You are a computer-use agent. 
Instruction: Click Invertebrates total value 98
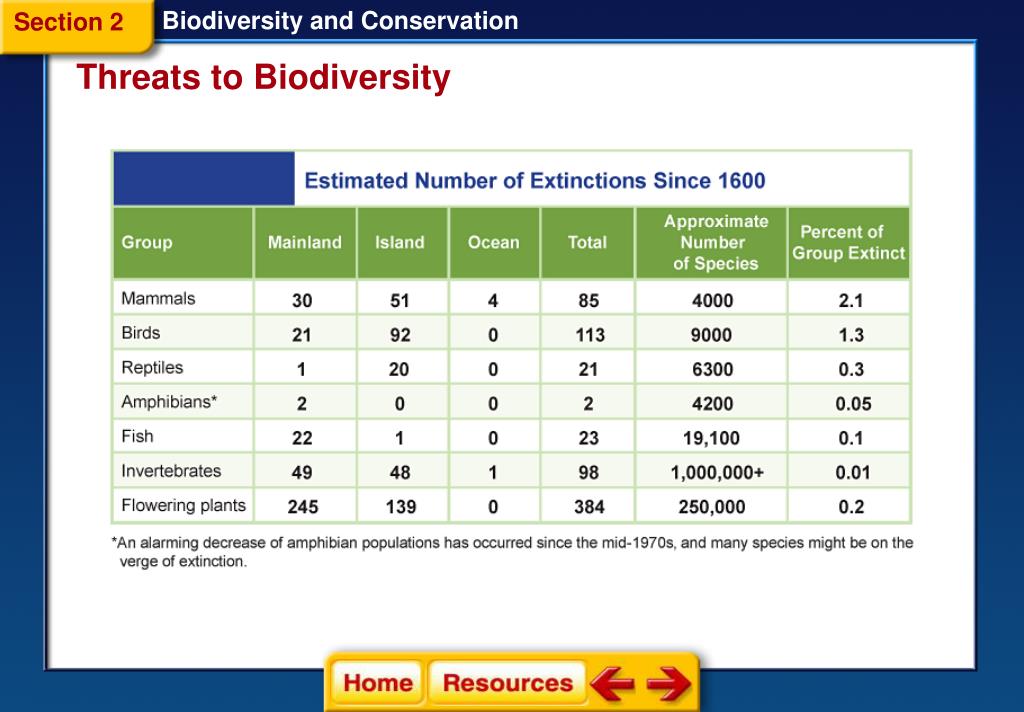[588, 472]
